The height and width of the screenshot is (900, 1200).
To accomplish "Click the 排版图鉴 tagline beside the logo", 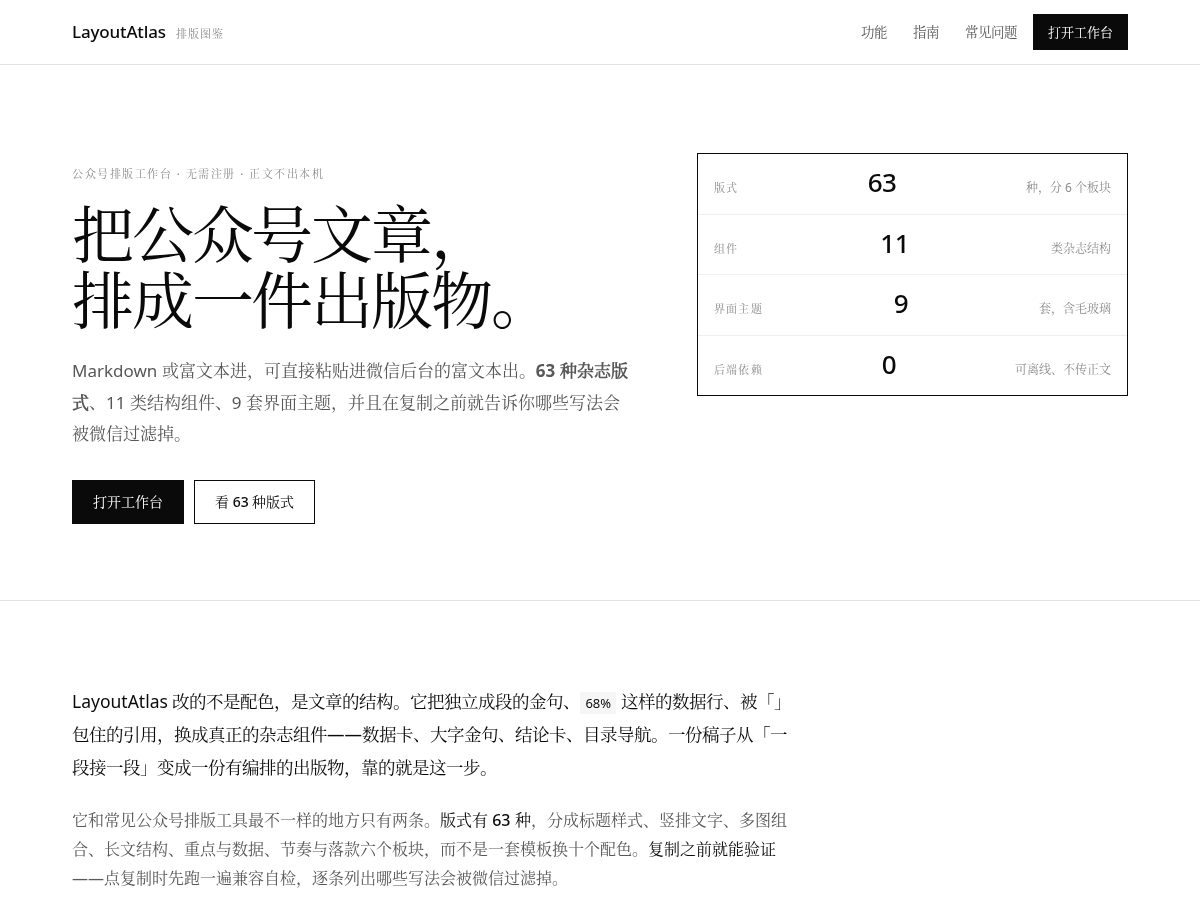I will [200, 34].
